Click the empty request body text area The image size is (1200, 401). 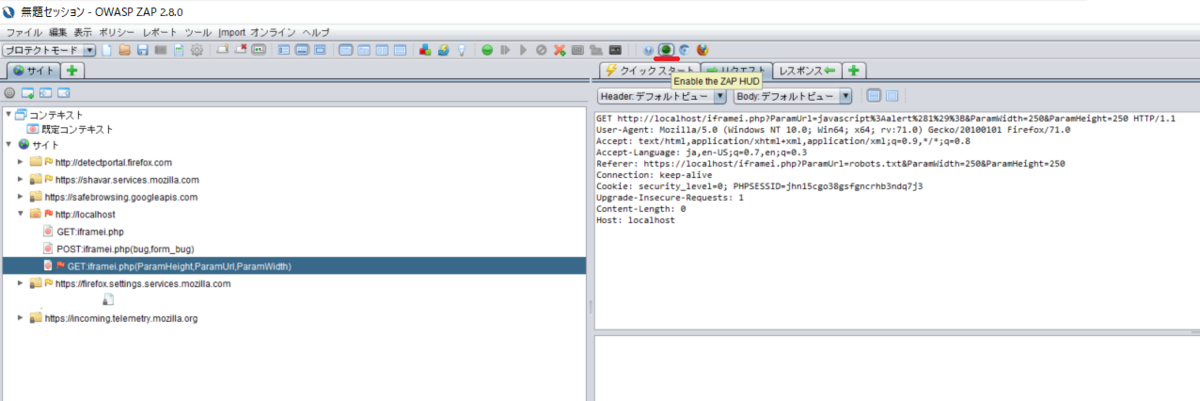(x=896, y=368)
